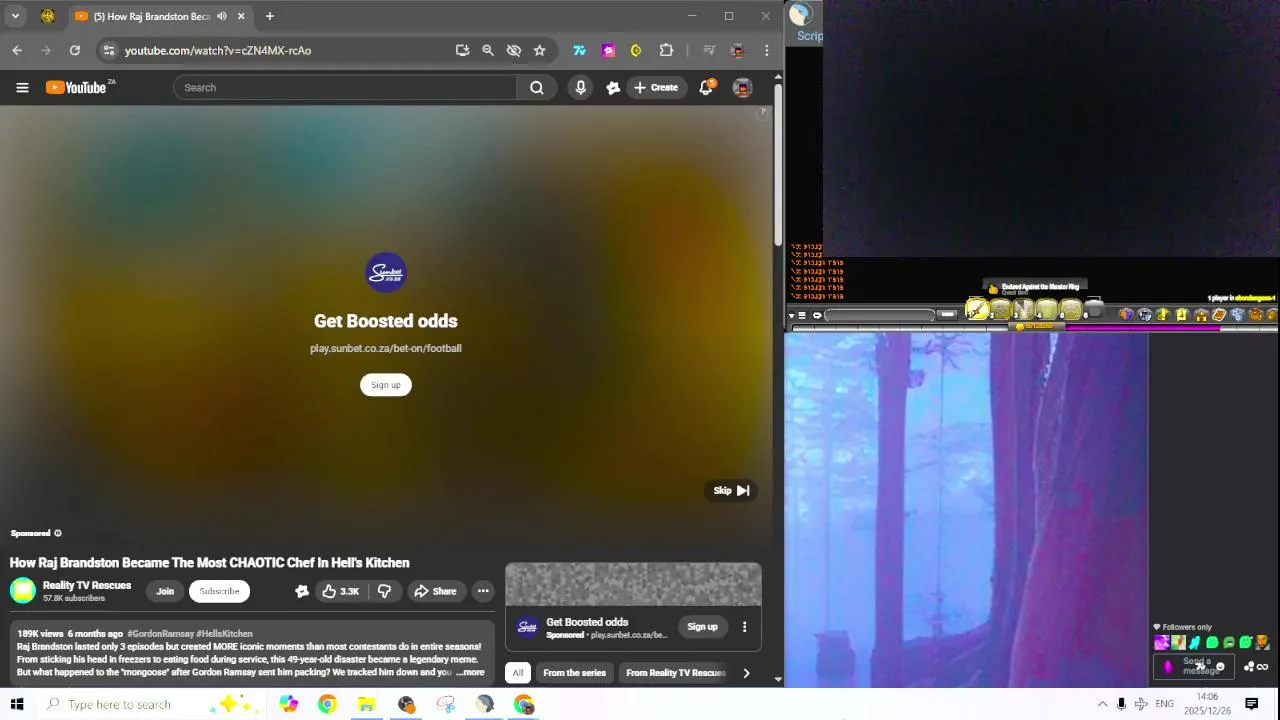The width and height of the screenshot is (1280, 720).
Task: Open a new Chrome tab
Action: pyautogui.click(x=270, y=17)
